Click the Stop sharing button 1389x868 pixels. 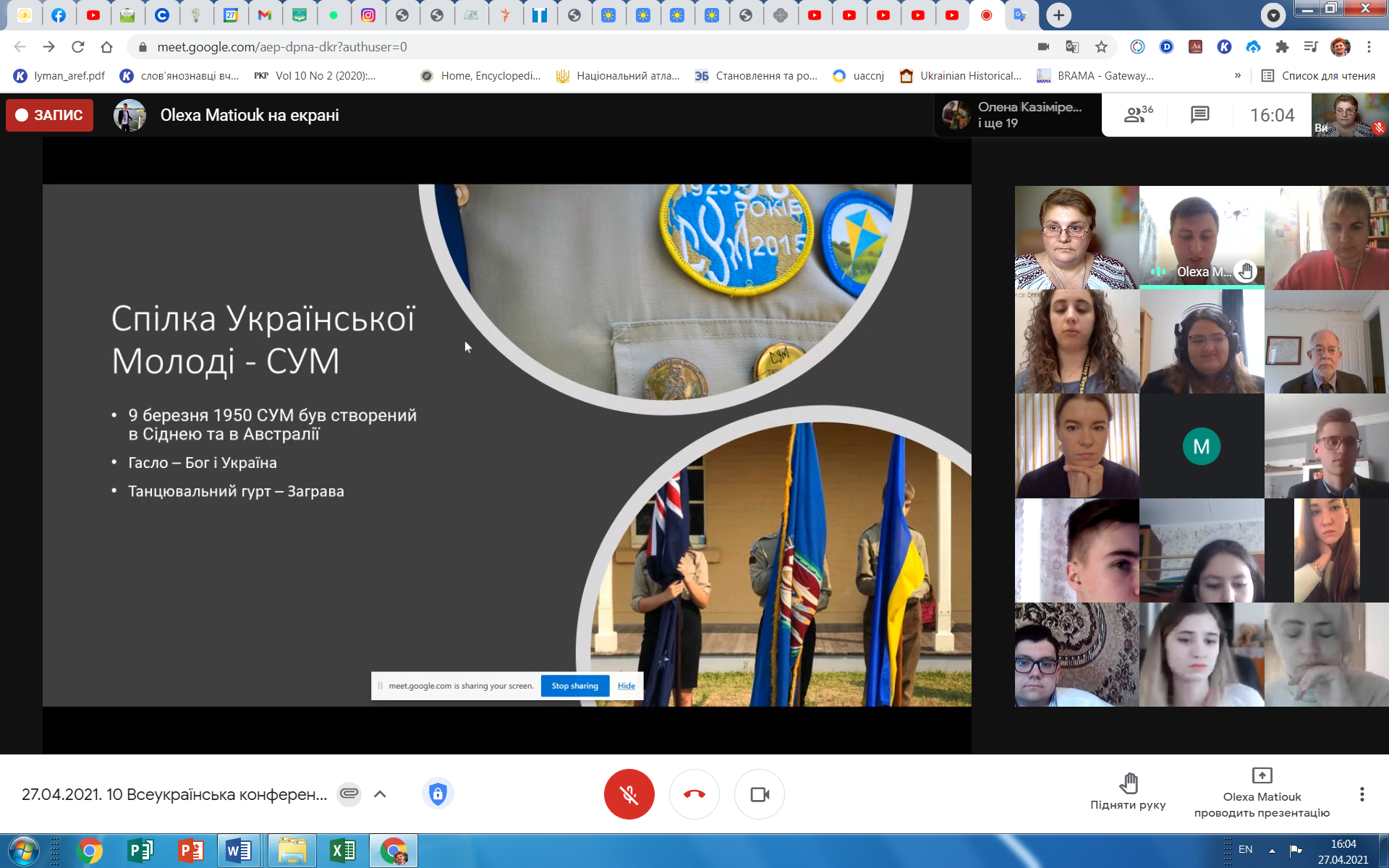coord(574,686)
